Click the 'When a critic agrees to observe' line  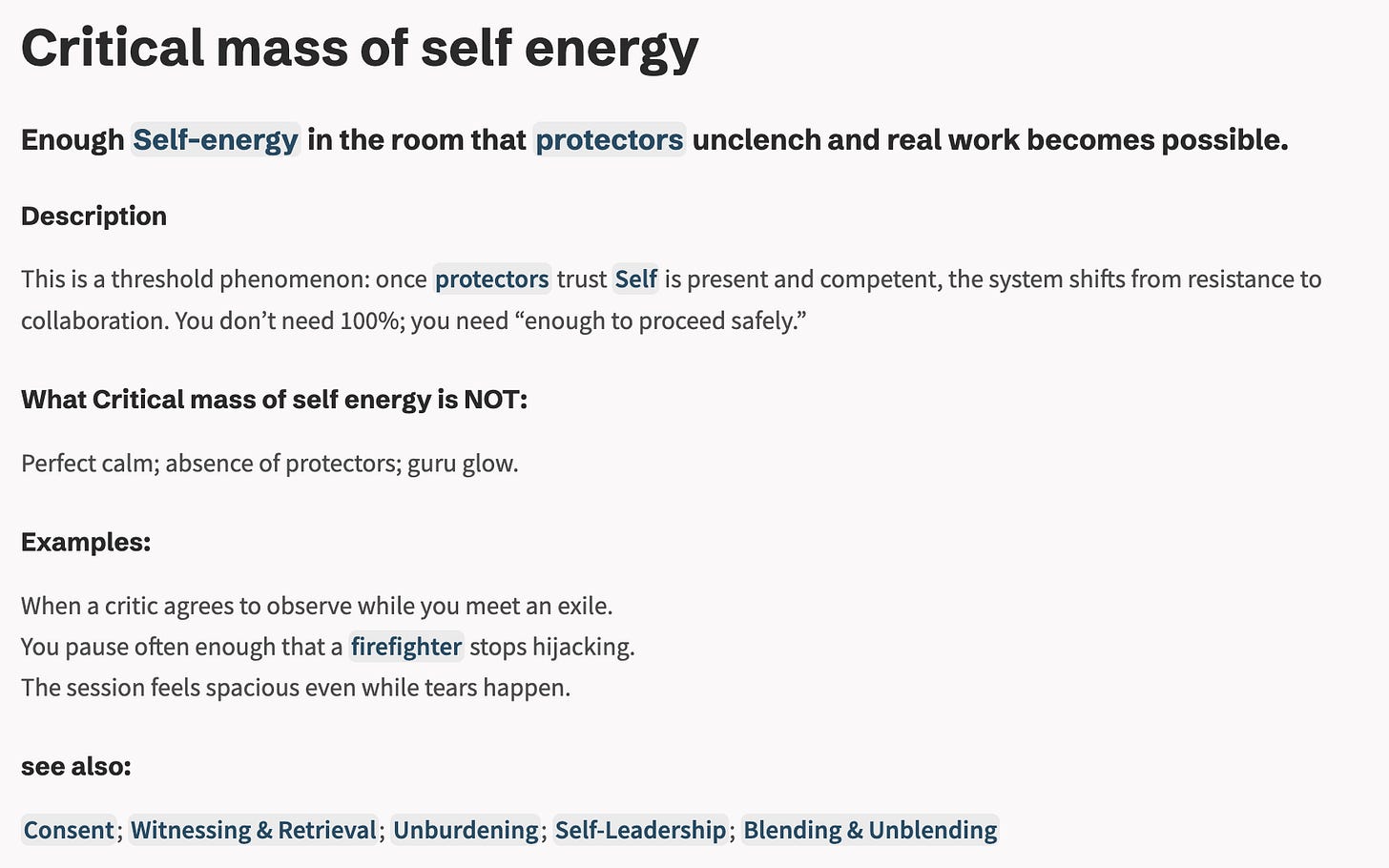[x=317, y=606]
